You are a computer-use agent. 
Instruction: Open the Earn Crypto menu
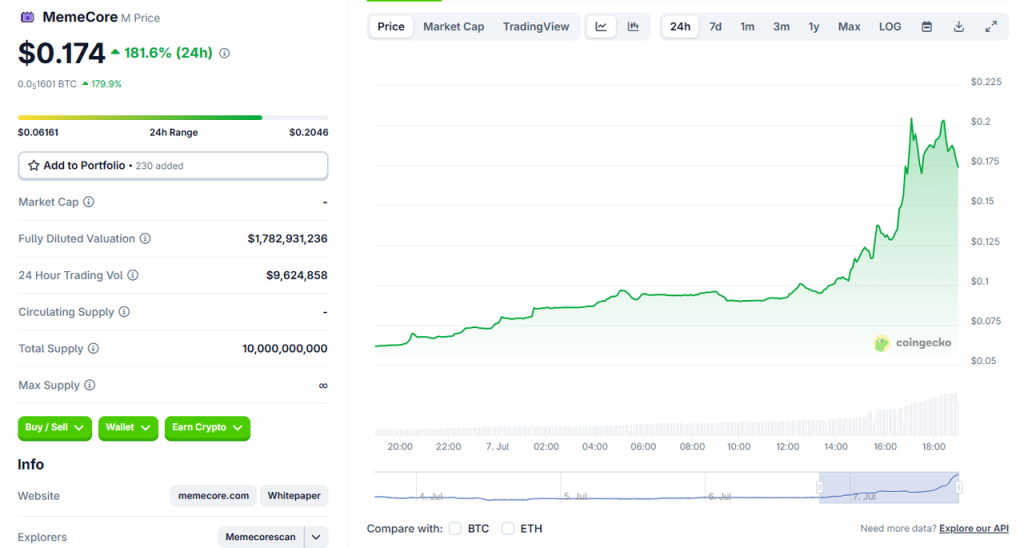pyautogui.click(x=207, y=428)
